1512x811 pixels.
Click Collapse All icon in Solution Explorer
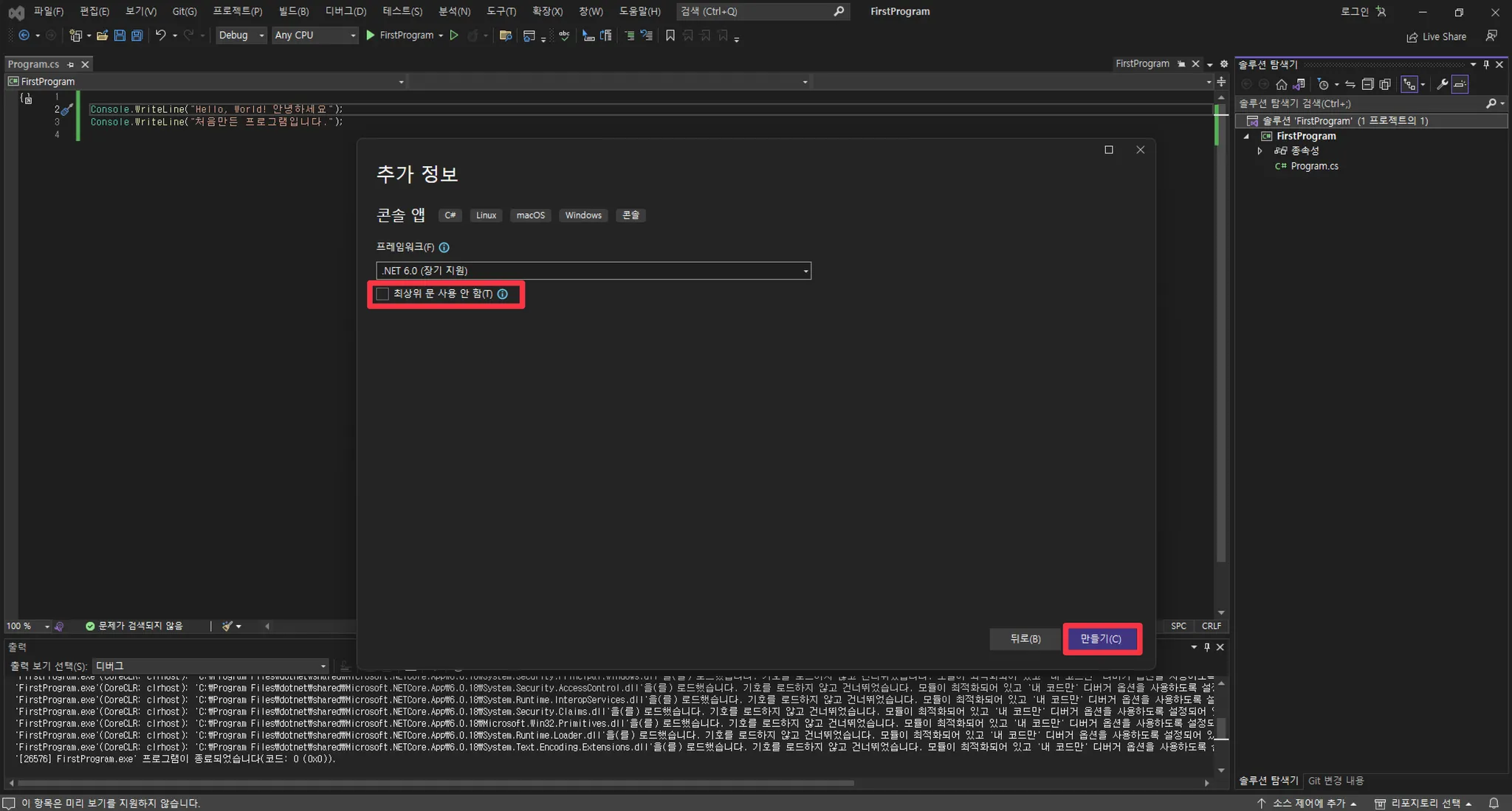tap(1367, 84)
